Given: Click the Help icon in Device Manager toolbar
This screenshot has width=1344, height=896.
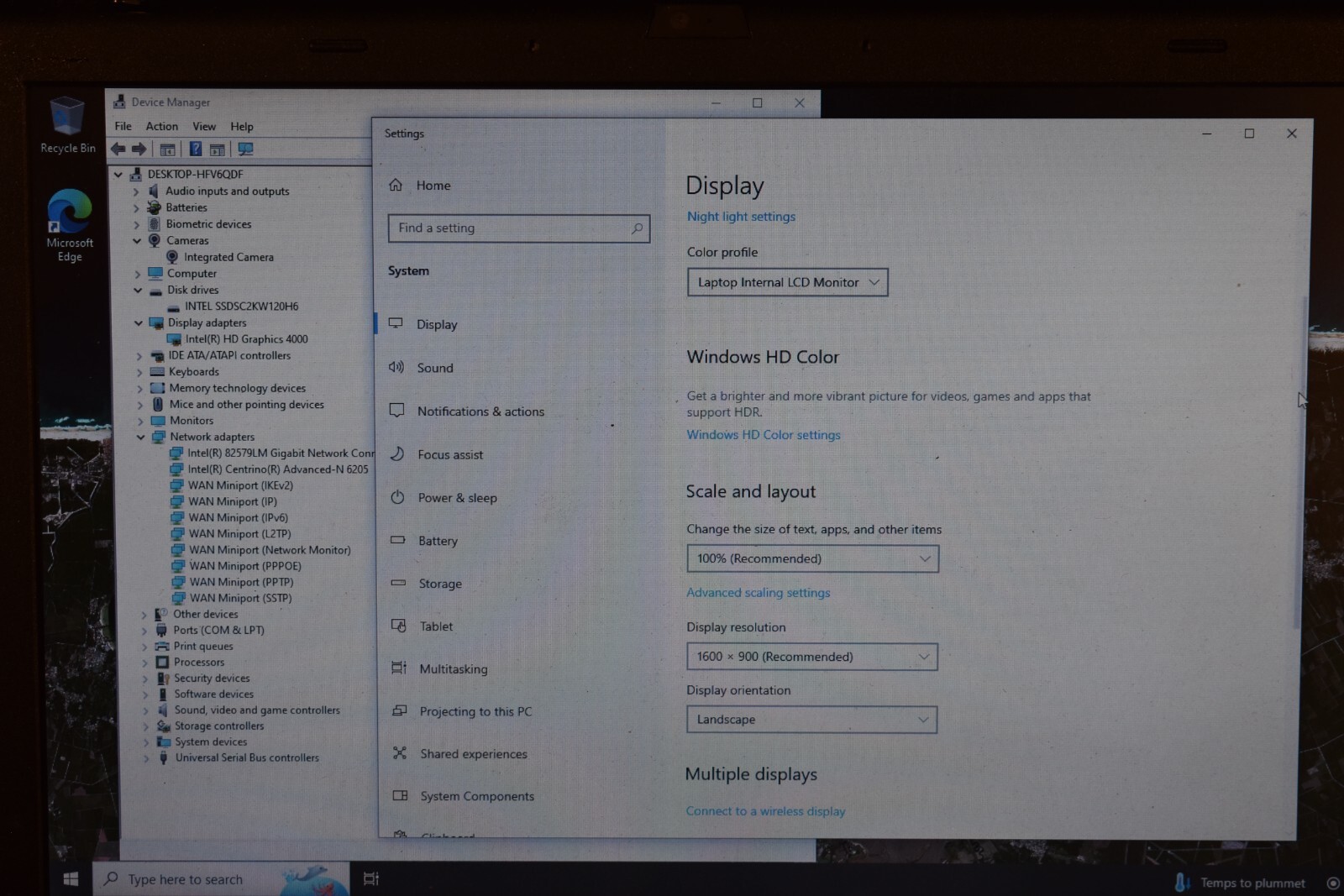Looking at the screenshot, I should (195, 149).
